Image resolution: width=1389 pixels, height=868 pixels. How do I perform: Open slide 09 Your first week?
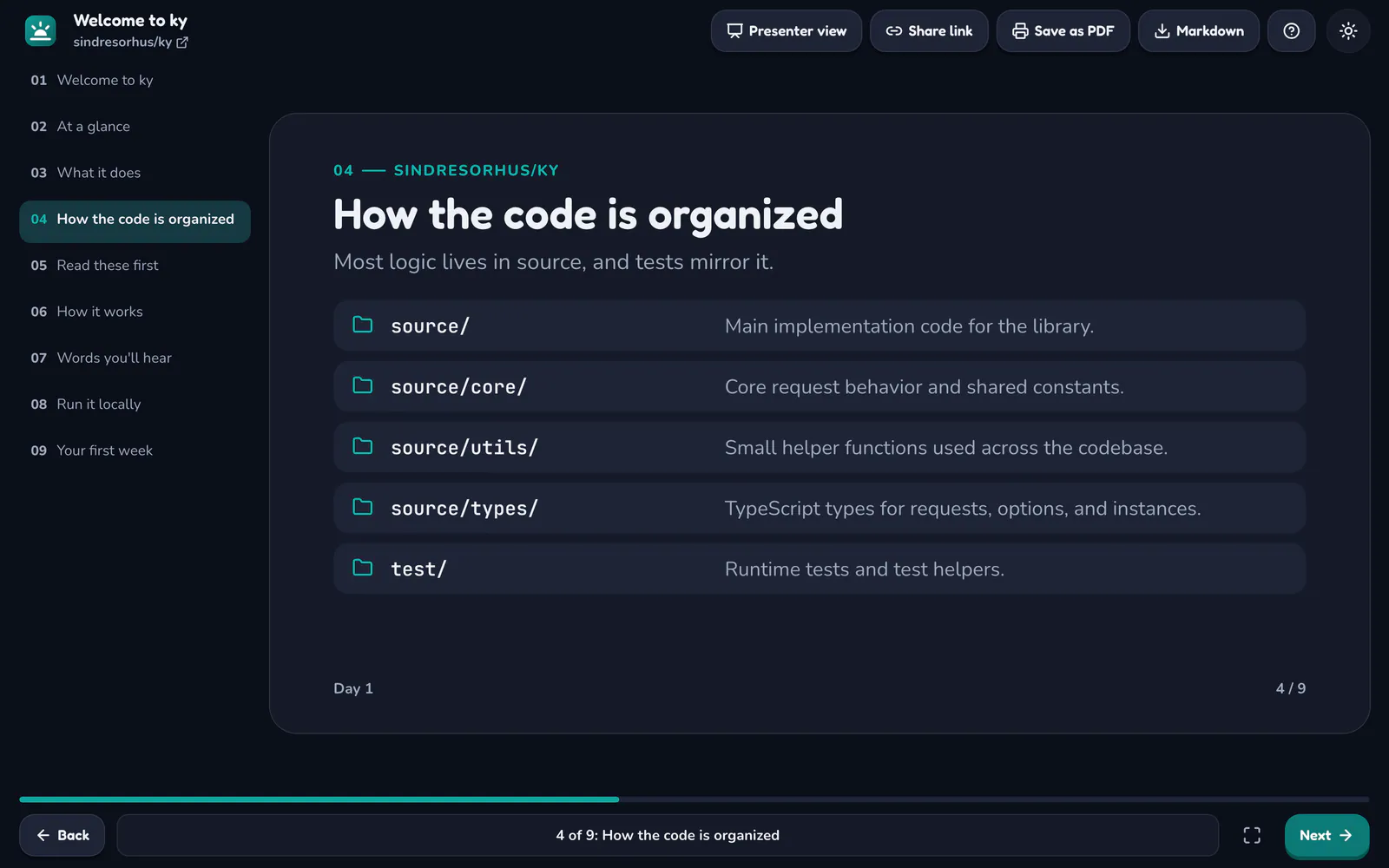tap(135, 450)
